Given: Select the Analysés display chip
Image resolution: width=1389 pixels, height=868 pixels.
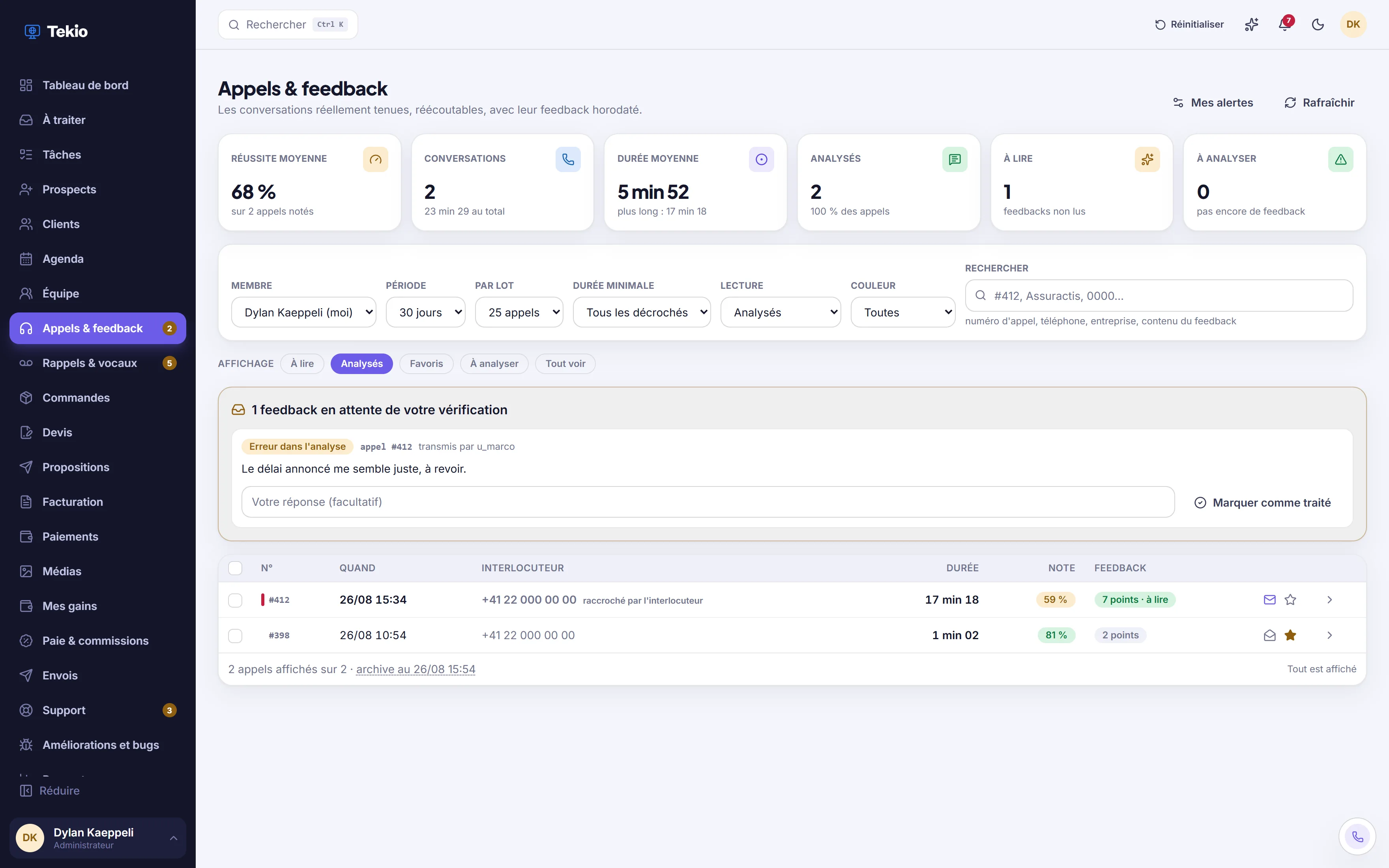Looking at the screenshot, I should click(x=361, y=364).
